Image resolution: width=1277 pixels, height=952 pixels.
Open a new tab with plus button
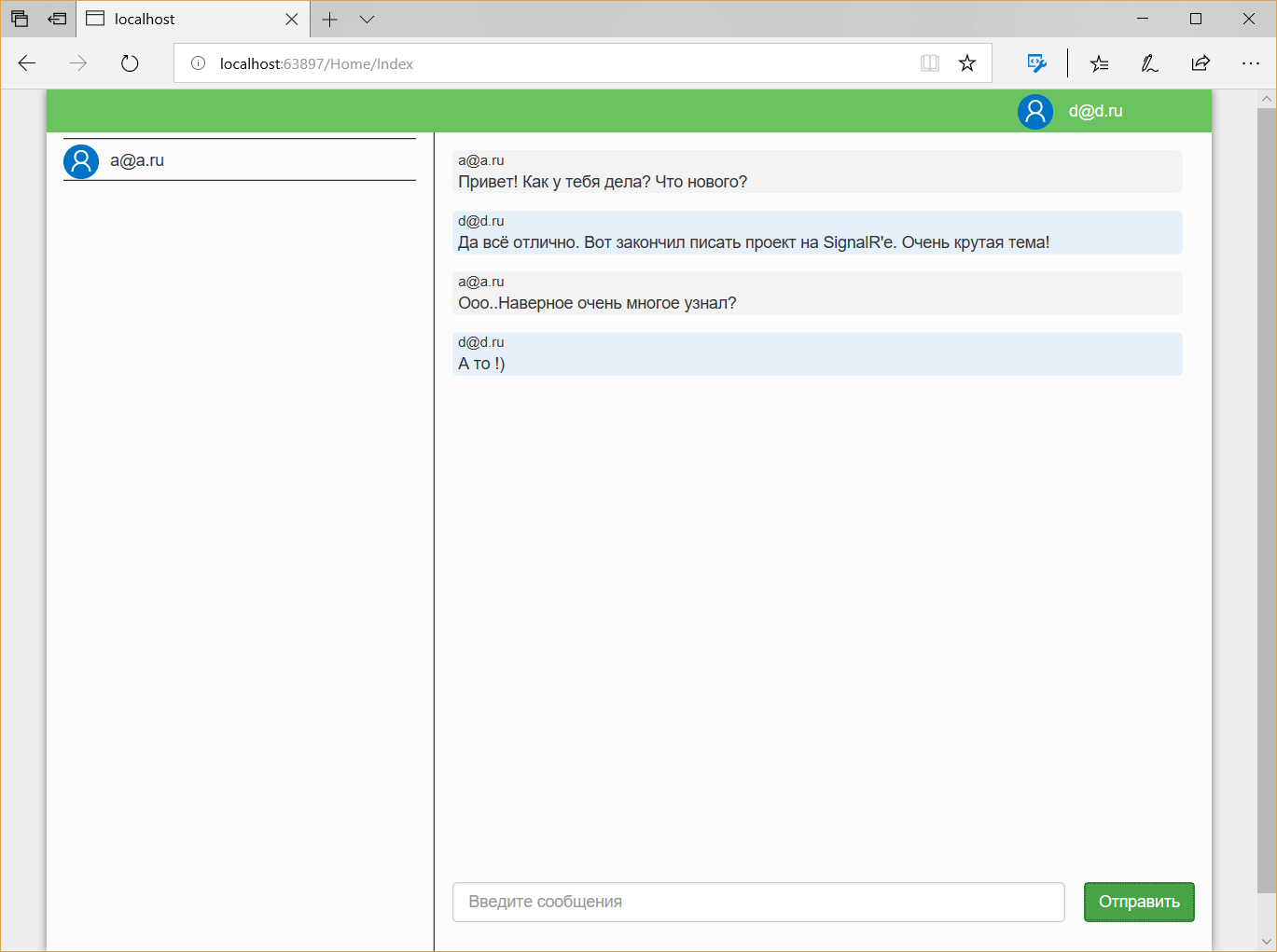(x=329, y=19)
